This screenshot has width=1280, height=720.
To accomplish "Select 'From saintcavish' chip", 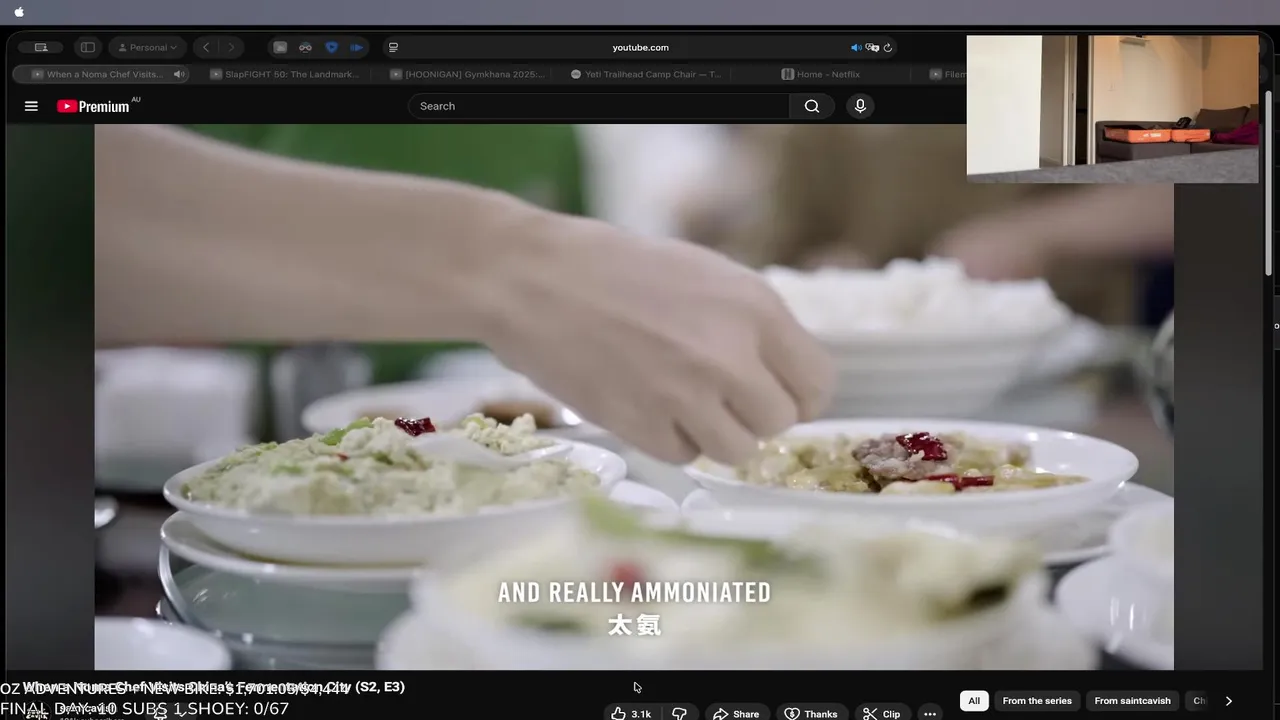I will click(1132, 701).
